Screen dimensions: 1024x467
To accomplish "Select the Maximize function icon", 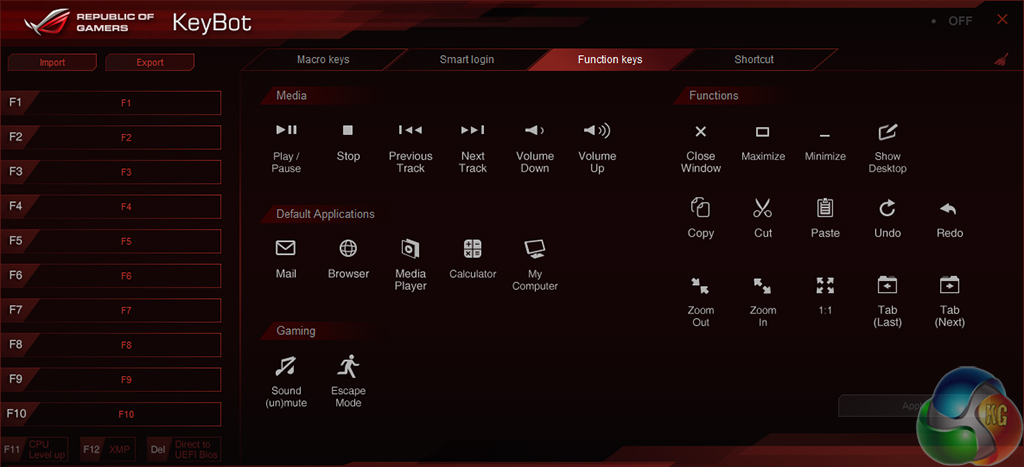I will 763,132.
